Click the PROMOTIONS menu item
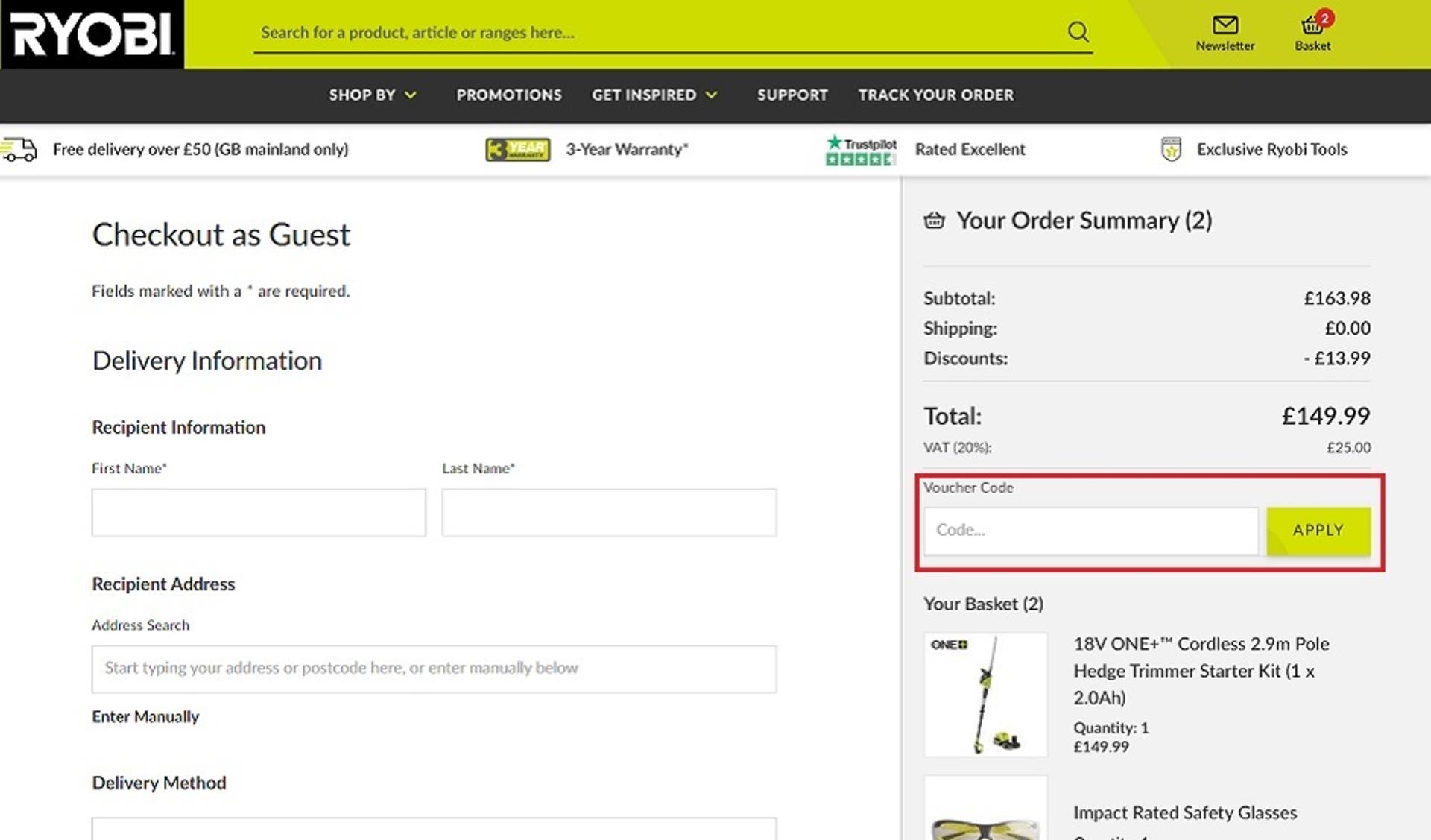 coord(510,94)
